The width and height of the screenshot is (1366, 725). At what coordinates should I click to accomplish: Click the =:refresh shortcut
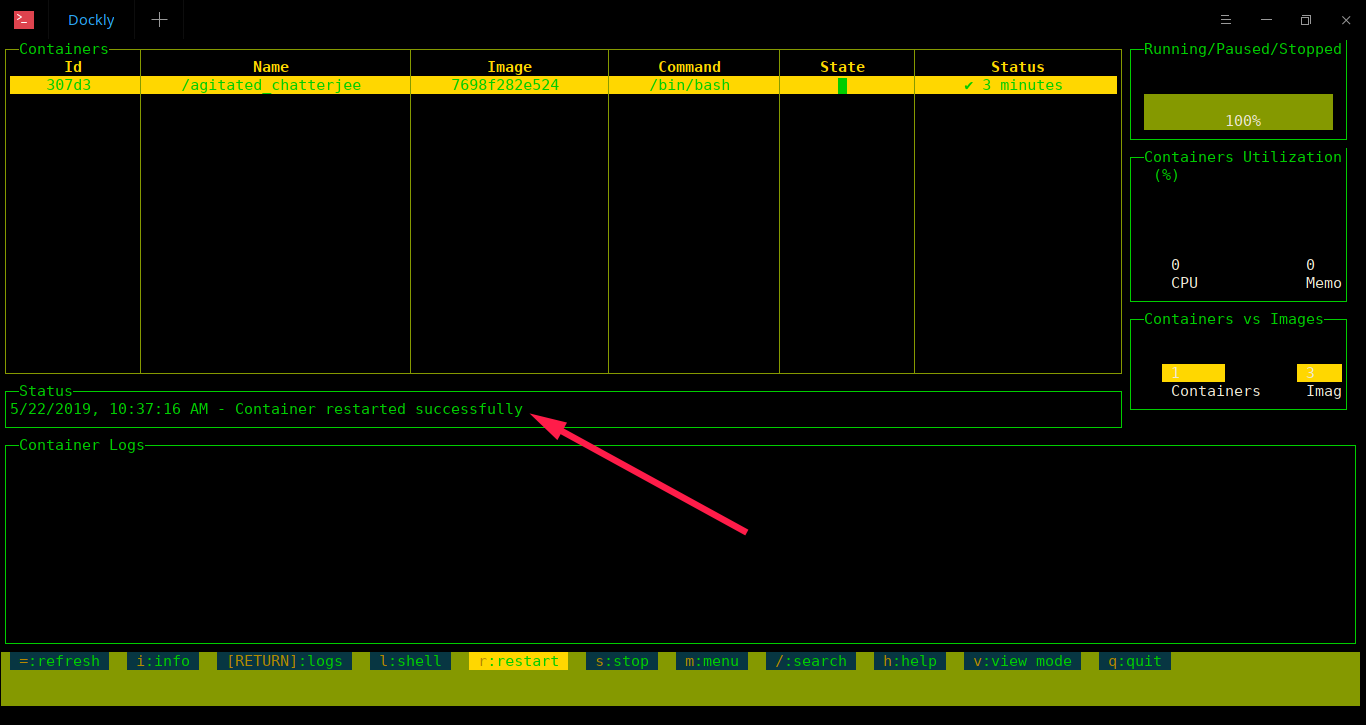(x=60, y=661)
